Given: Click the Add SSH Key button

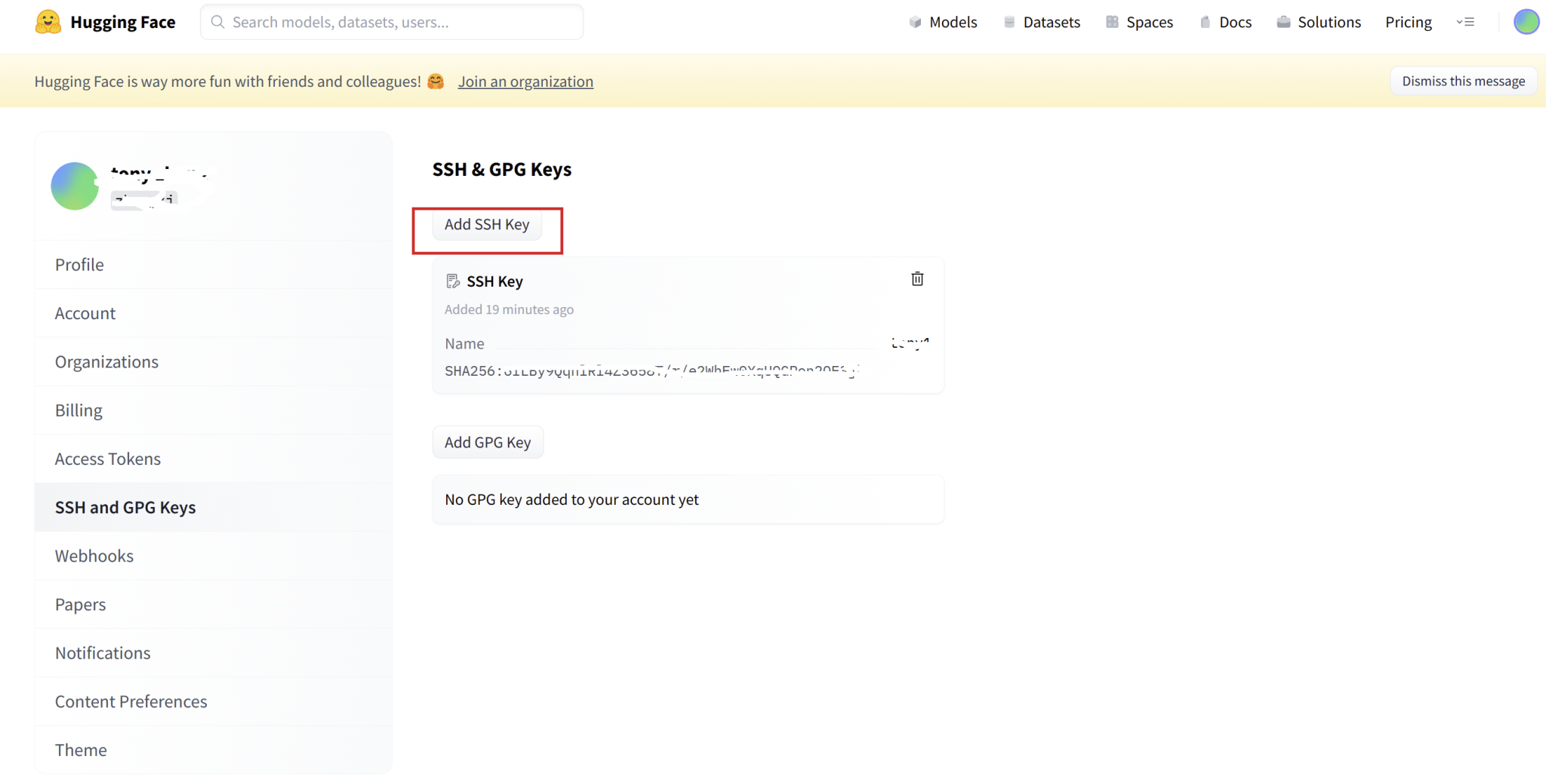Looking at the screenshot, I should [x=487, y=224].
